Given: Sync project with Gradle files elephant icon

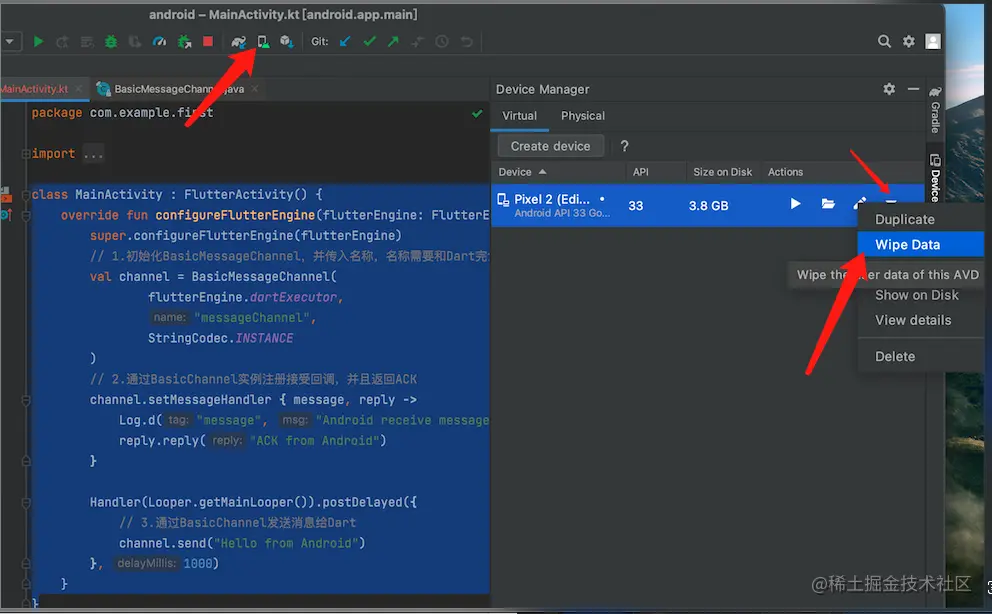Looking at the screenshot, I should pos(238,42).
